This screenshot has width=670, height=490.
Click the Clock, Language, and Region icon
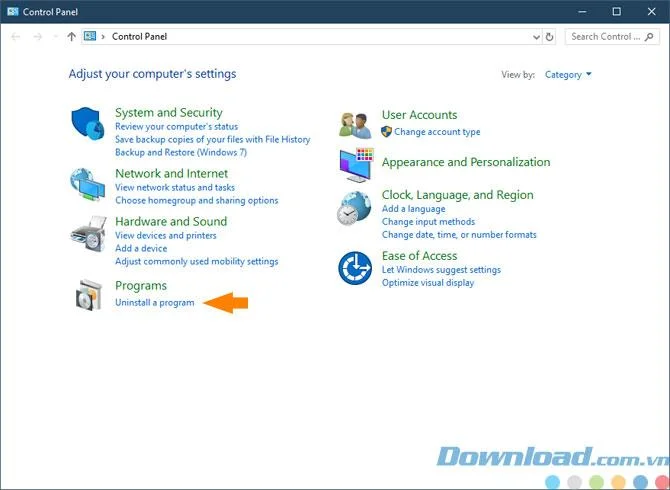click(x=354, y=208)
